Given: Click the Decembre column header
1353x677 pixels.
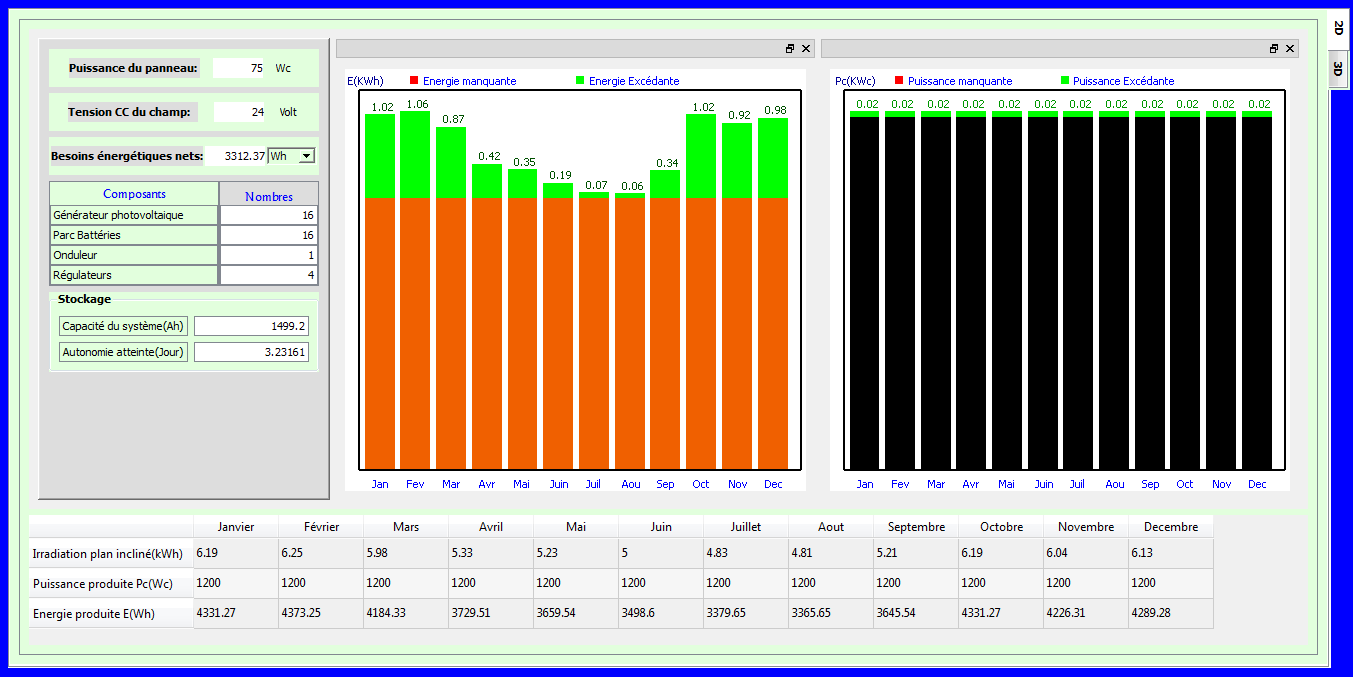Looking at the screenshot, I should (1171, 527).
